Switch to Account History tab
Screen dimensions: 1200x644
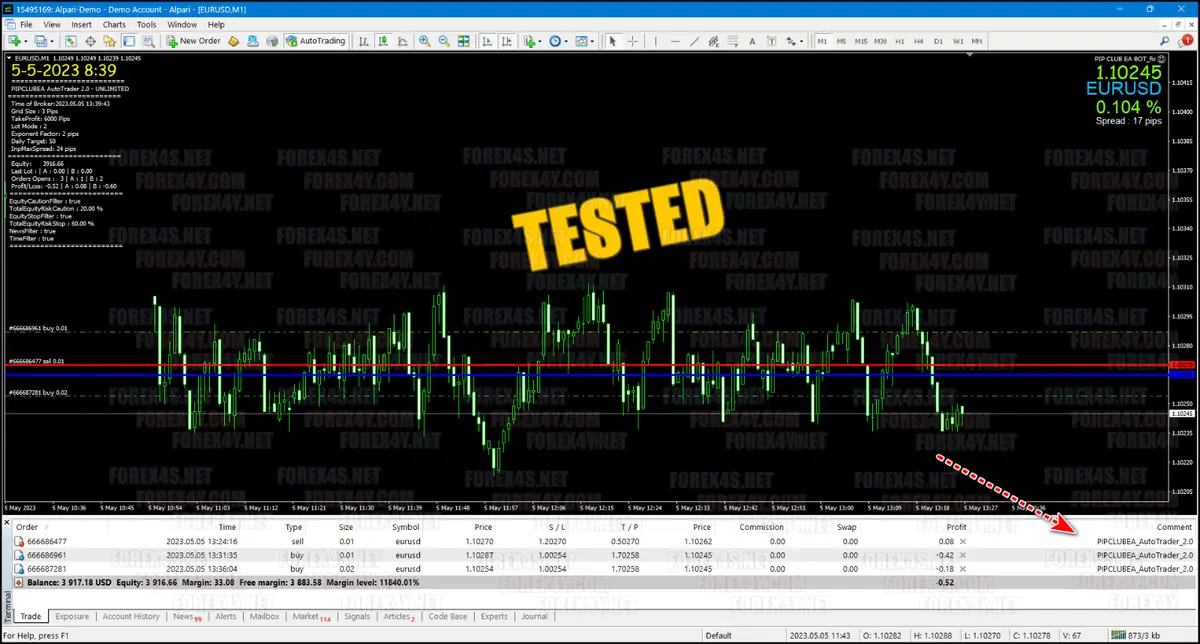click(x=131, y=617)
